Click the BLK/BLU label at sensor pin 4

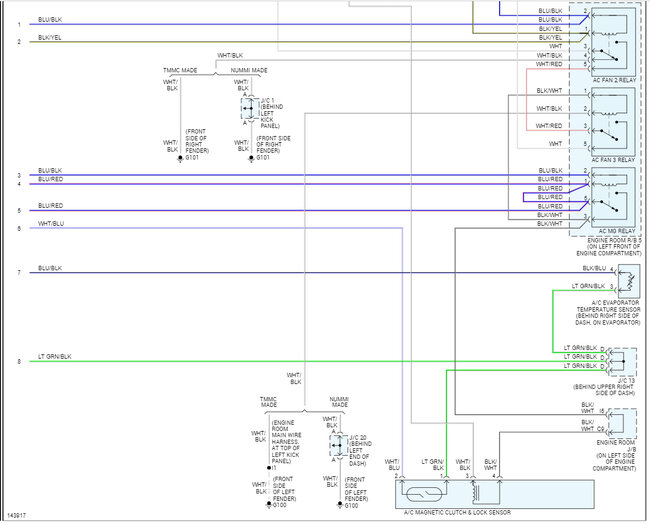594,268
